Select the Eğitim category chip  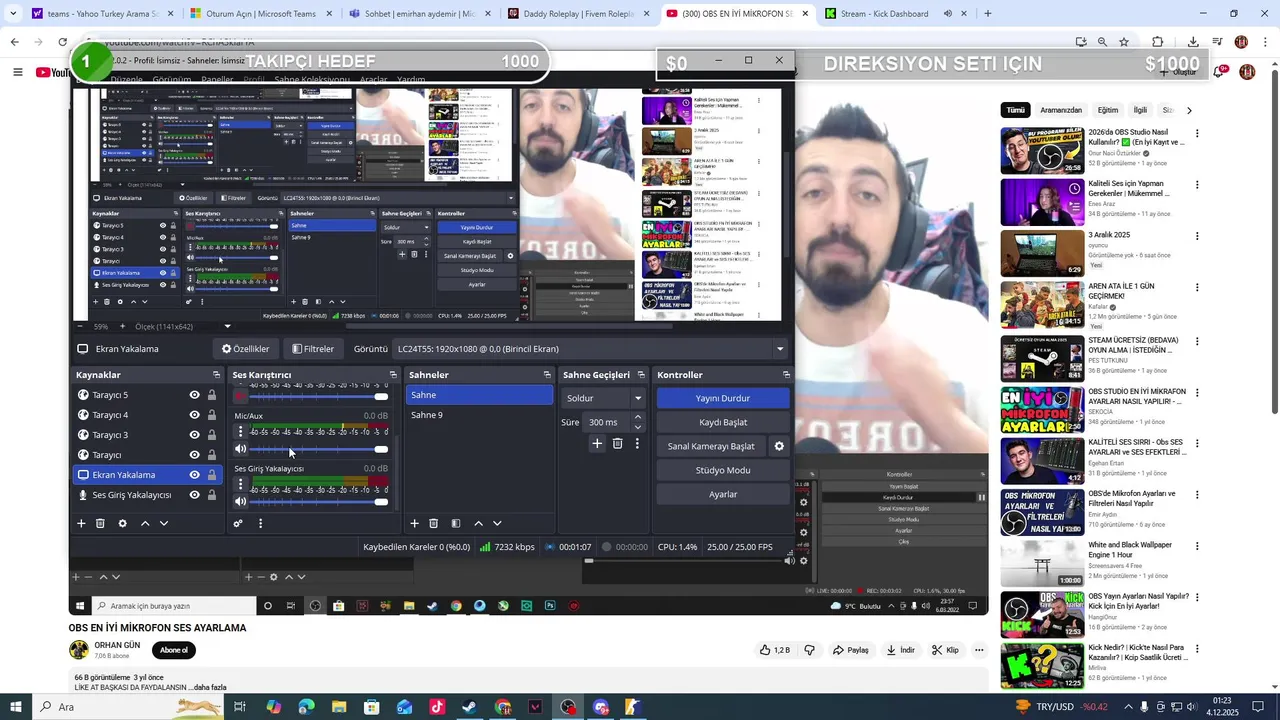(x=1108, y=110)
